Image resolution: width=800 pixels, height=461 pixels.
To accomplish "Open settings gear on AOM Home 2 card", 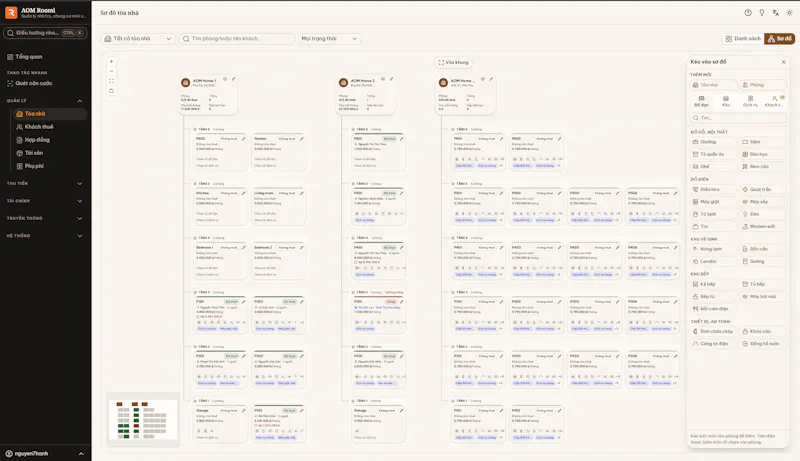I will pos(383,79).
